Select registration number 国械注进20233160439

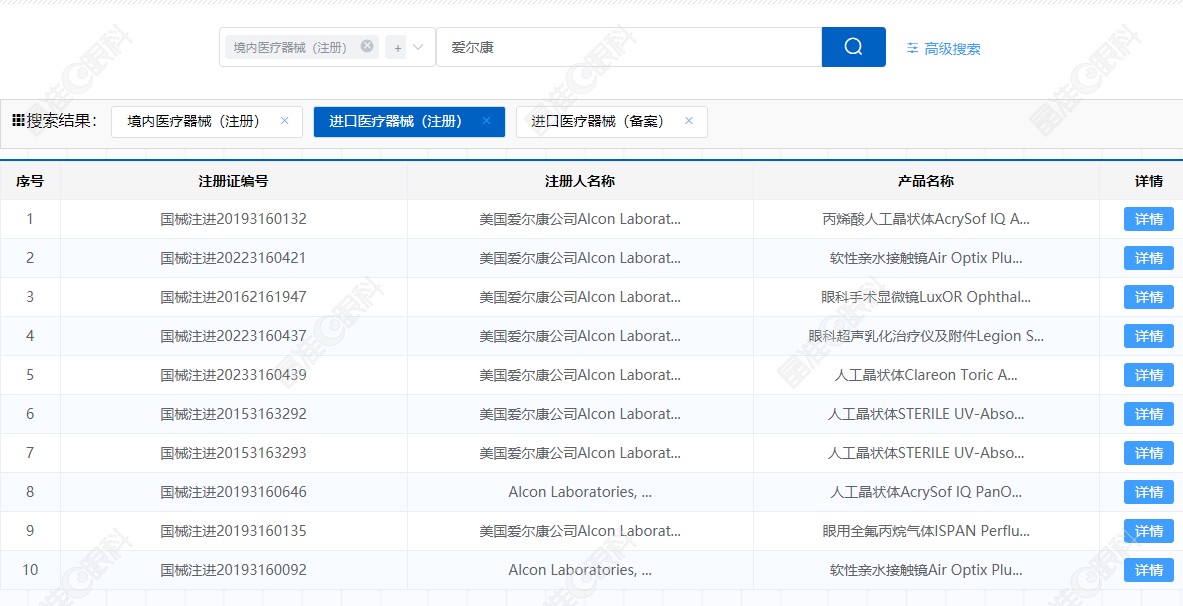(234, 375)
